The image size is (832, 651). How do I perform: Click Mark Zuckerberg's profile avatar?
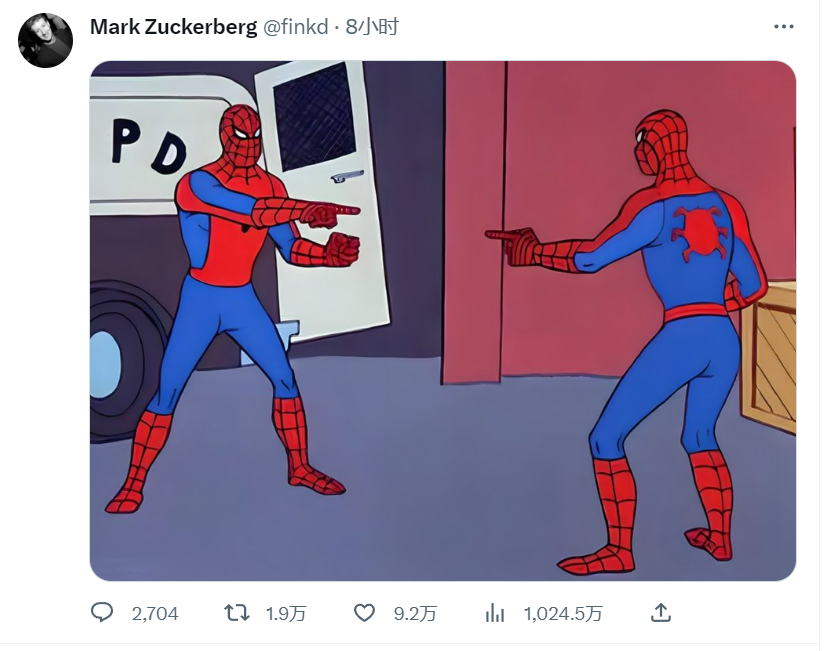45,41
